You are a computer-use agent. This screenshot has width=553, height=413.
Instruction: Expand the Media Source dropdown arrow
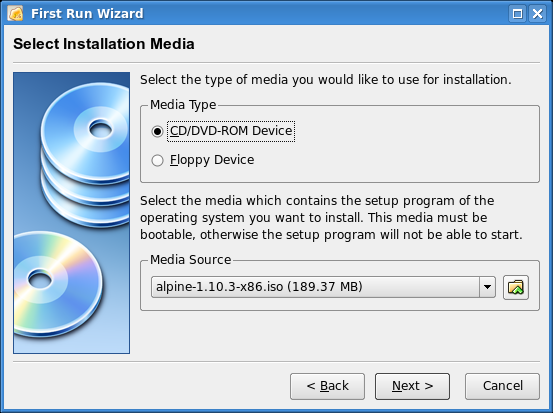click(487, 287)
